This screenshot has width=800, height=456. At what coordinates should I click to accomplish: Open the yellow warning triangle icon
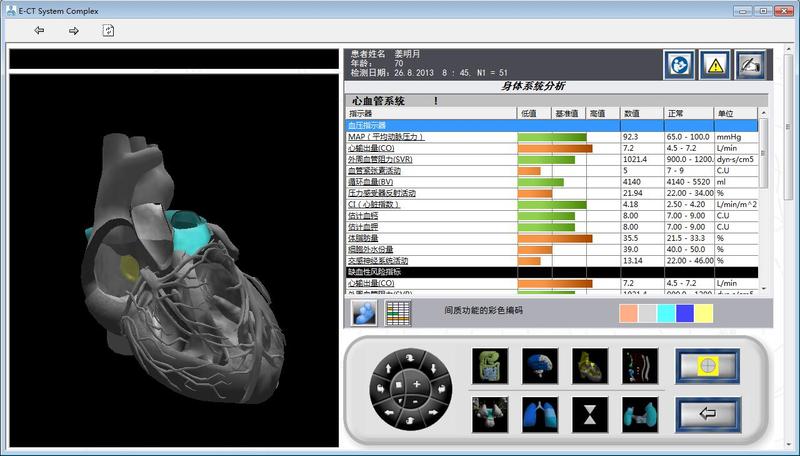coord(714,65)
